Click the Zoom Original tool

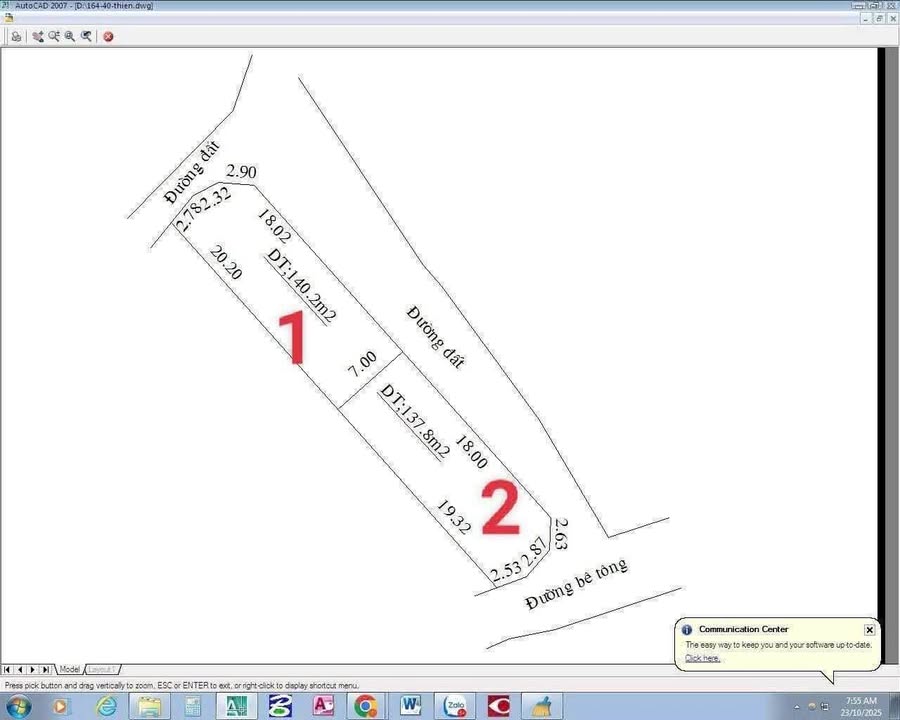pos(87,36)
